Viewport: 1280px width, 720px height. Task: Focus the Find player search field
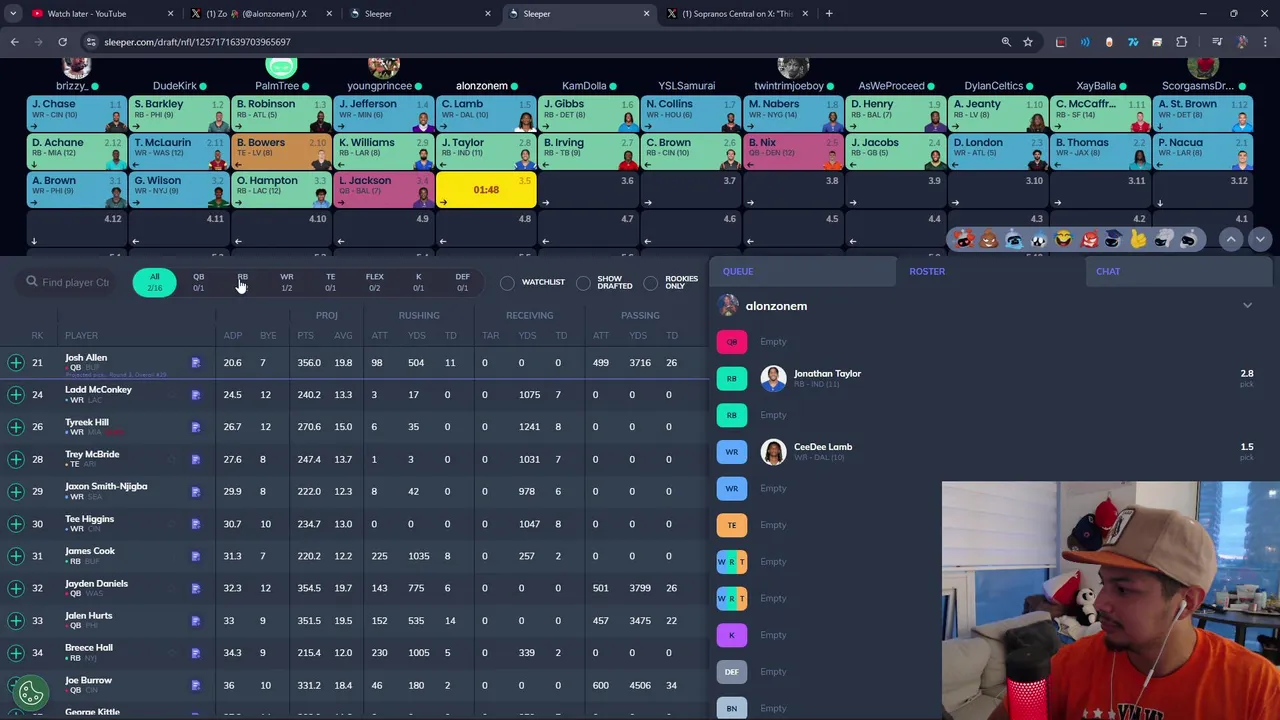pyautogui.click(x=68, y=283)
